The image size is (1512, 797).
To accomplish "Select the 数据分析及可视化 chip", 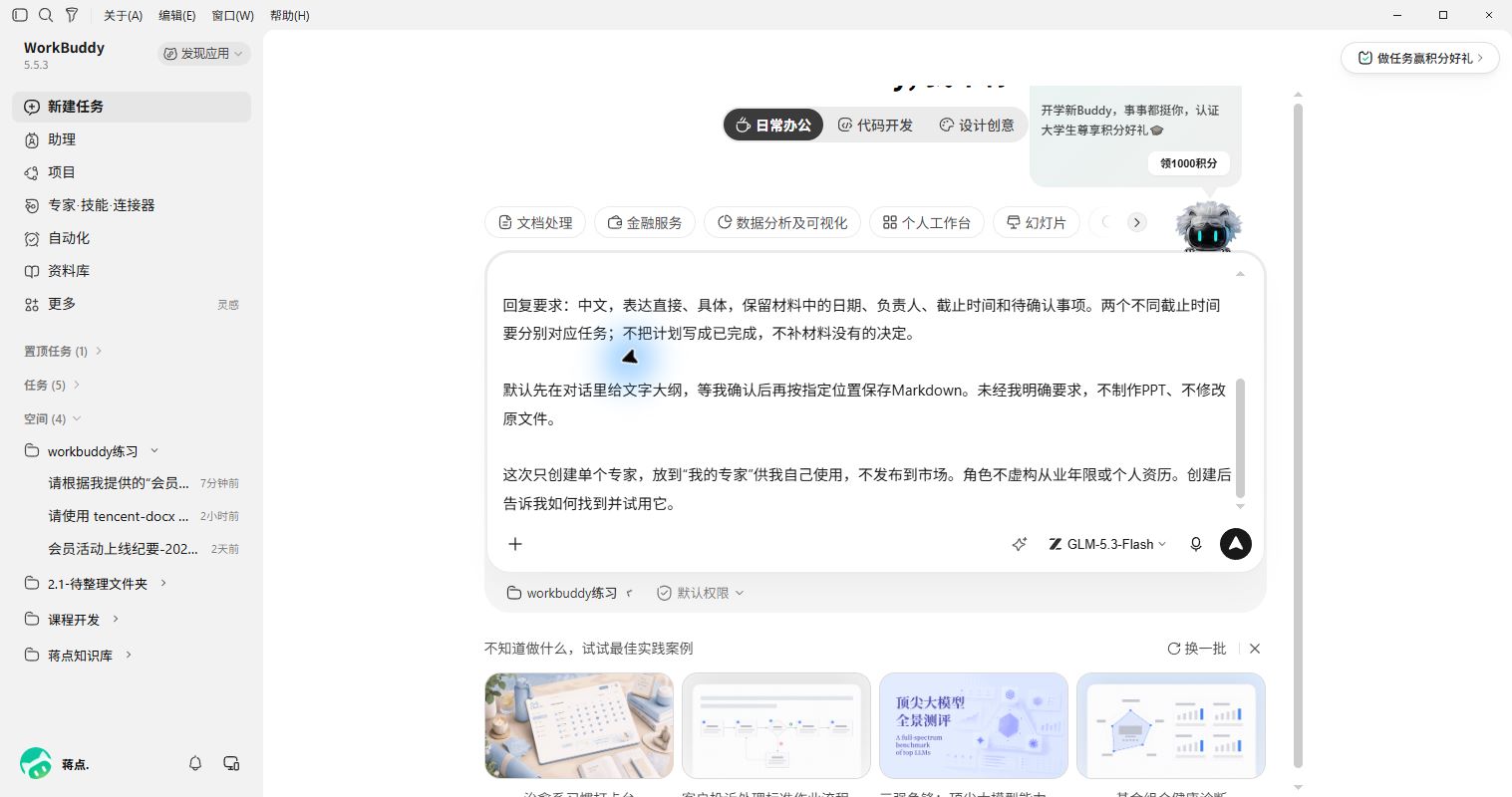I will [782, 222].
